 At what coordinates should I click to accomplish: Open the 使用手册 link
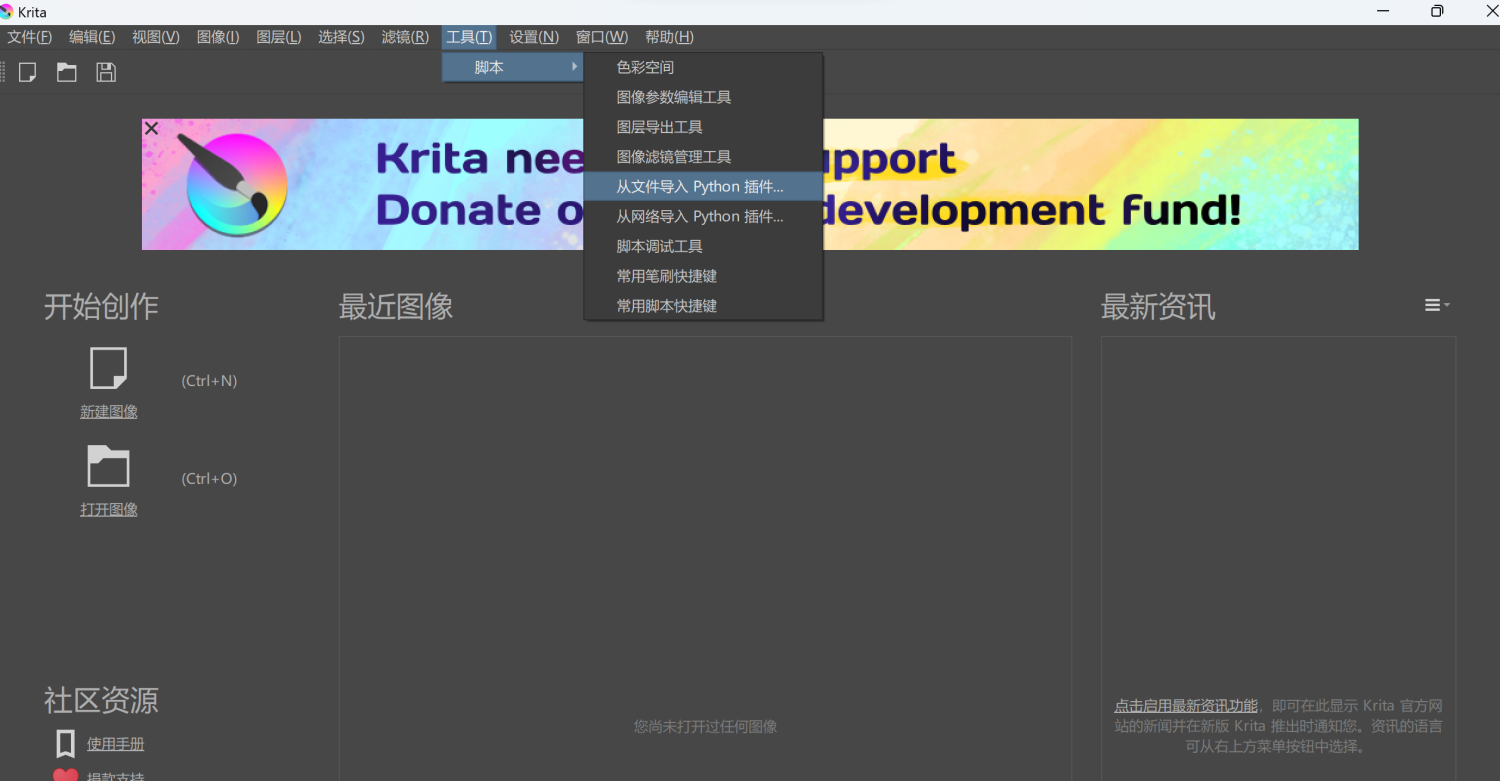pyautogui.click(x=116, y=744)
